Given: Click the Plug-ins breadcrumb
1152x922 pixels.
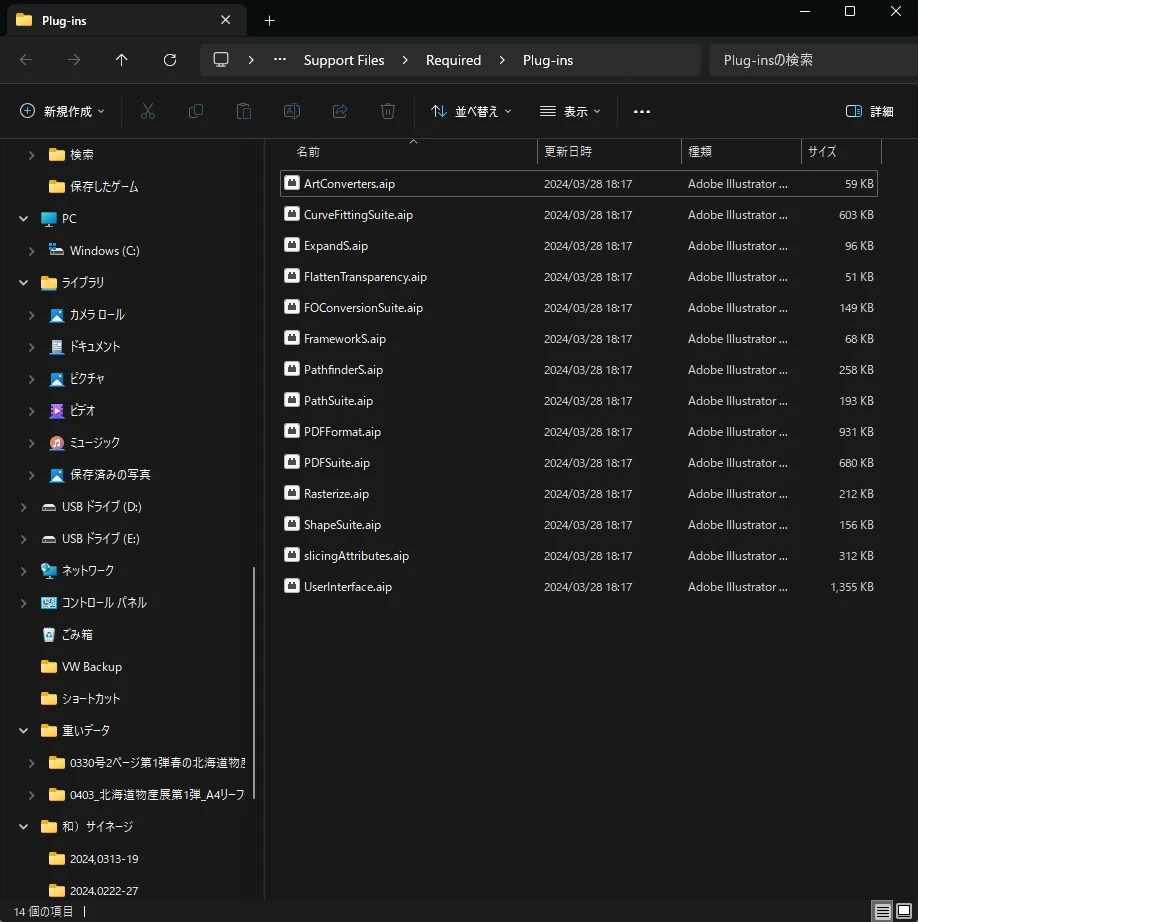Looking at the screenshot, I should tap(548, 60).
